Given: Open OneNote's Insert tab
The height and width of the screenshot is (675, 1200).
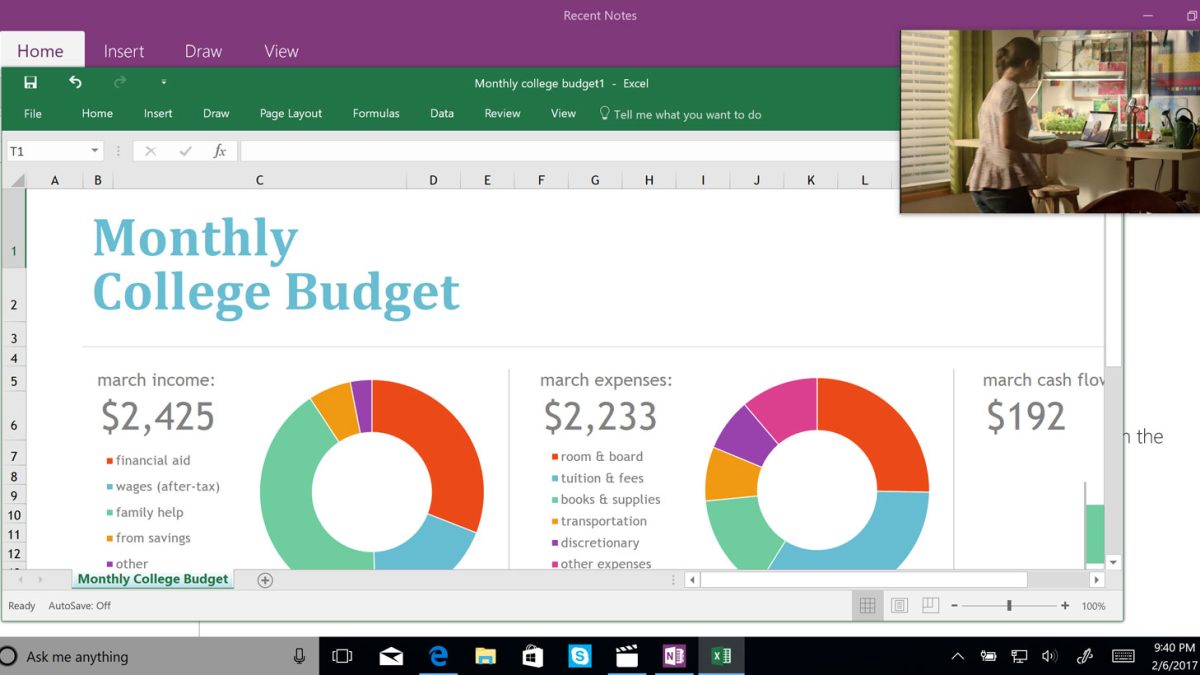Looking at the screenshot, I should [x=124, y=51].
